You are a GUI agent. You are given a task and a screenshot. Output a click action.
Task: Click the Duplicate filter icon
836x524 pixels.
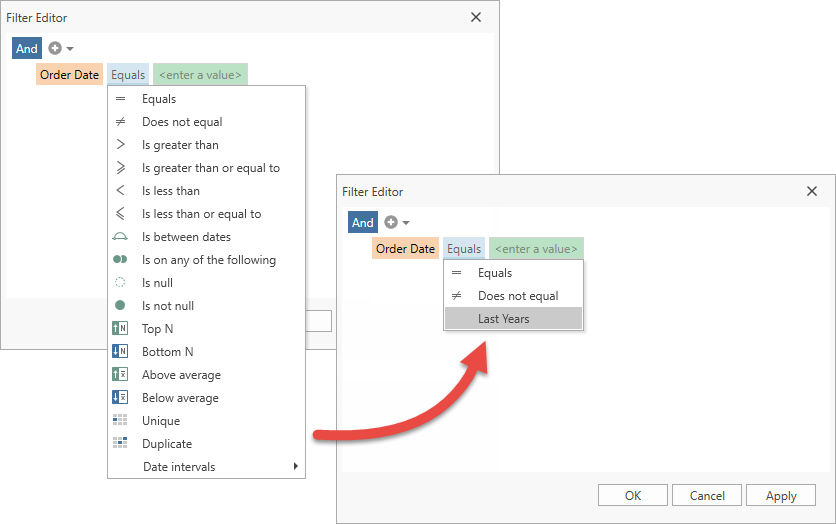coord(120,444)
